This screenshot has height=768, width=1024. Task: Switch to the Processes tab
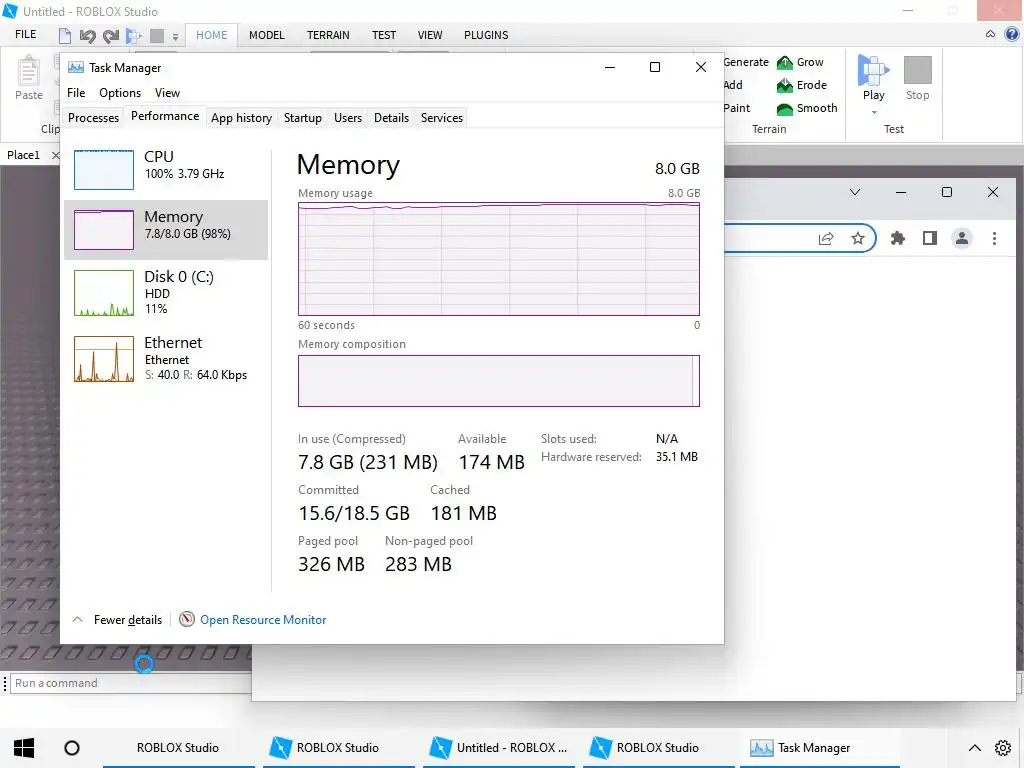point(93,118)
